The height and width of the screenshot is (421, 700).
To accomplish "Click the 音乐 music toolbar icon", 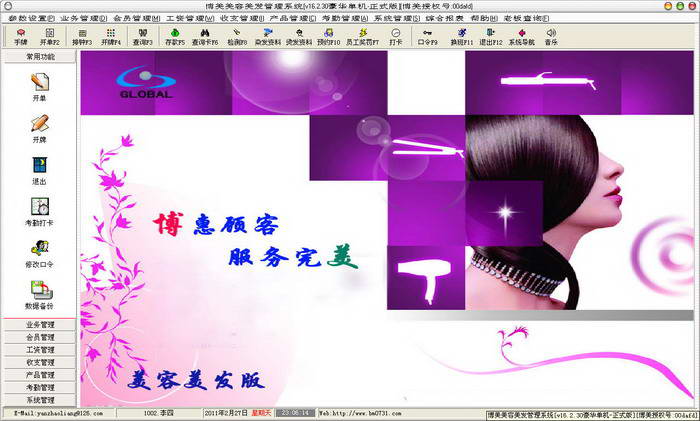I will coord(550,37).
